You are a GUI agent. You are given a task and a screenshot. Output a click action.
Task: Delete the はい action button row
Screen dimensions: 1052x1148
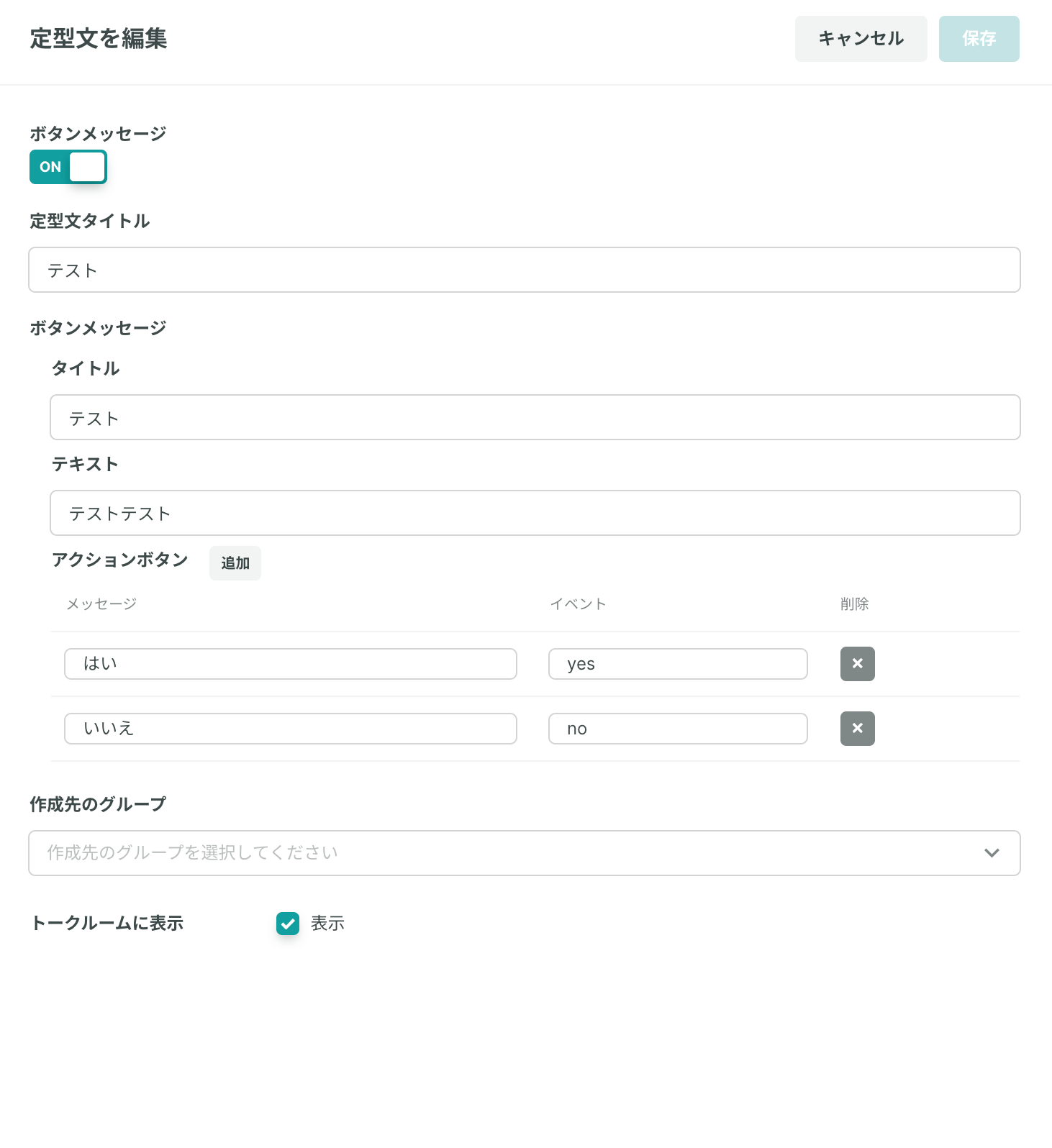[857, 664]
